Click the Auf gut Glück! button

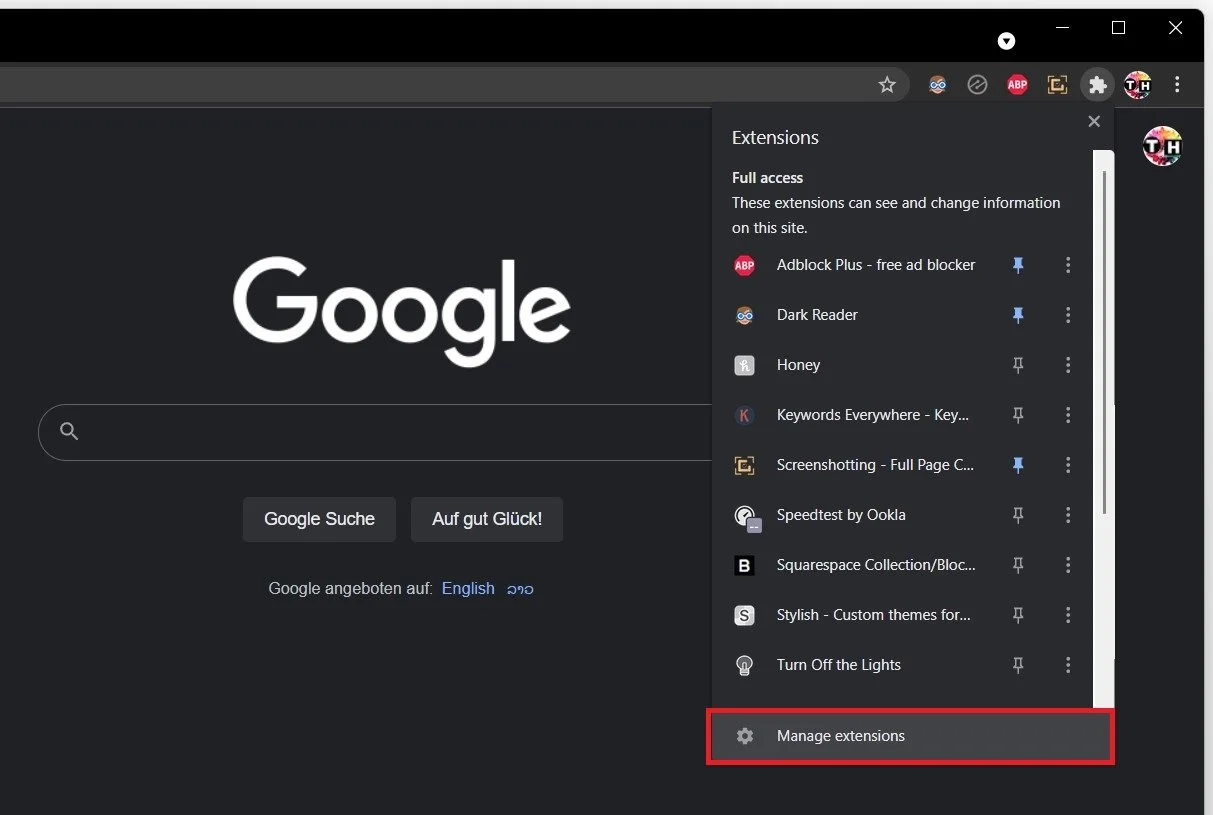coord(487,519)
